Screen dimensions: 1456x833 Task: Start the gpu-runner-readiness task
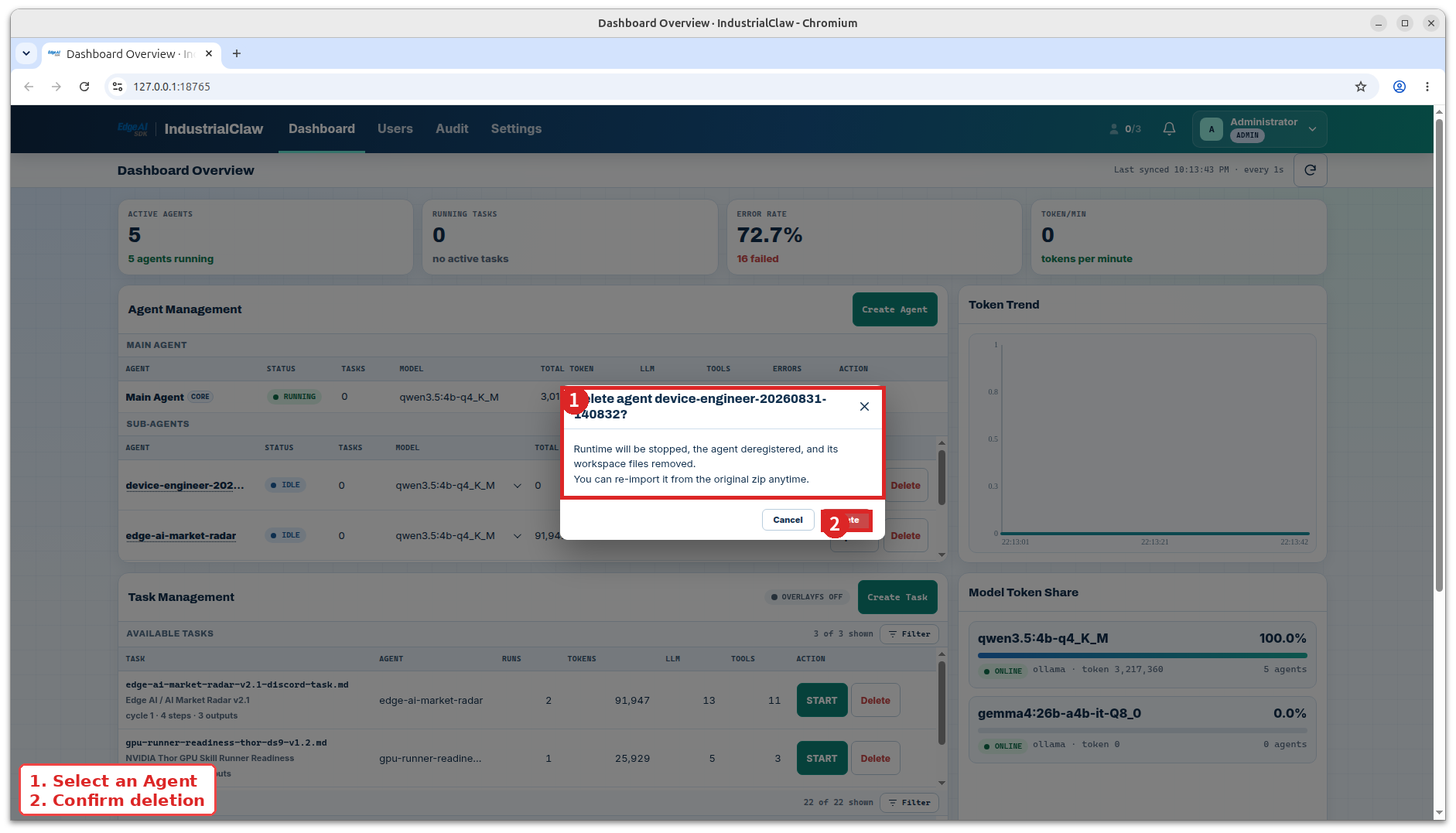click(822, 759)
